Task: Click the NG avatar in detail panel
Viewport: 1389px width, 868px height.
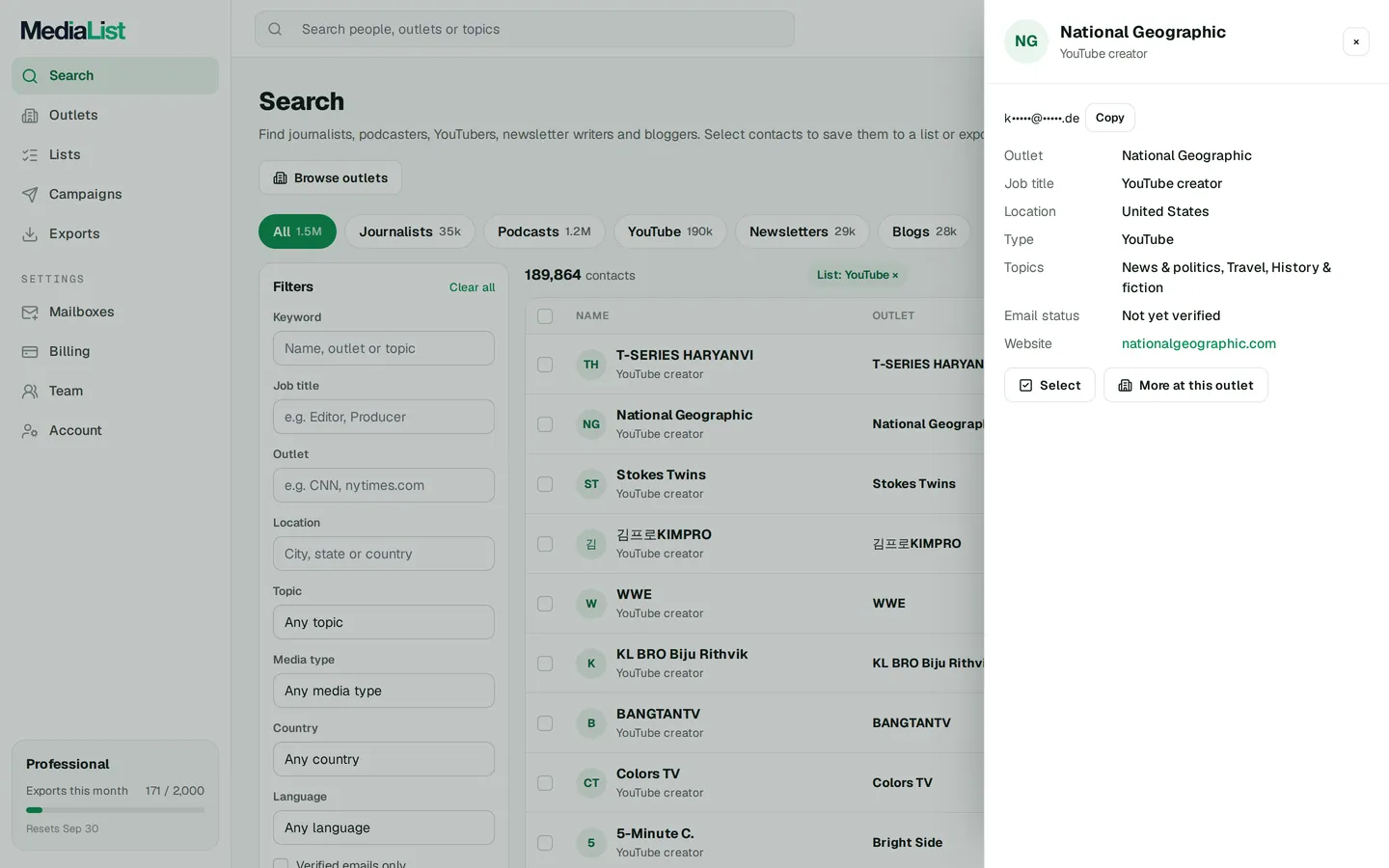Action: click(x=1026, y=41)
